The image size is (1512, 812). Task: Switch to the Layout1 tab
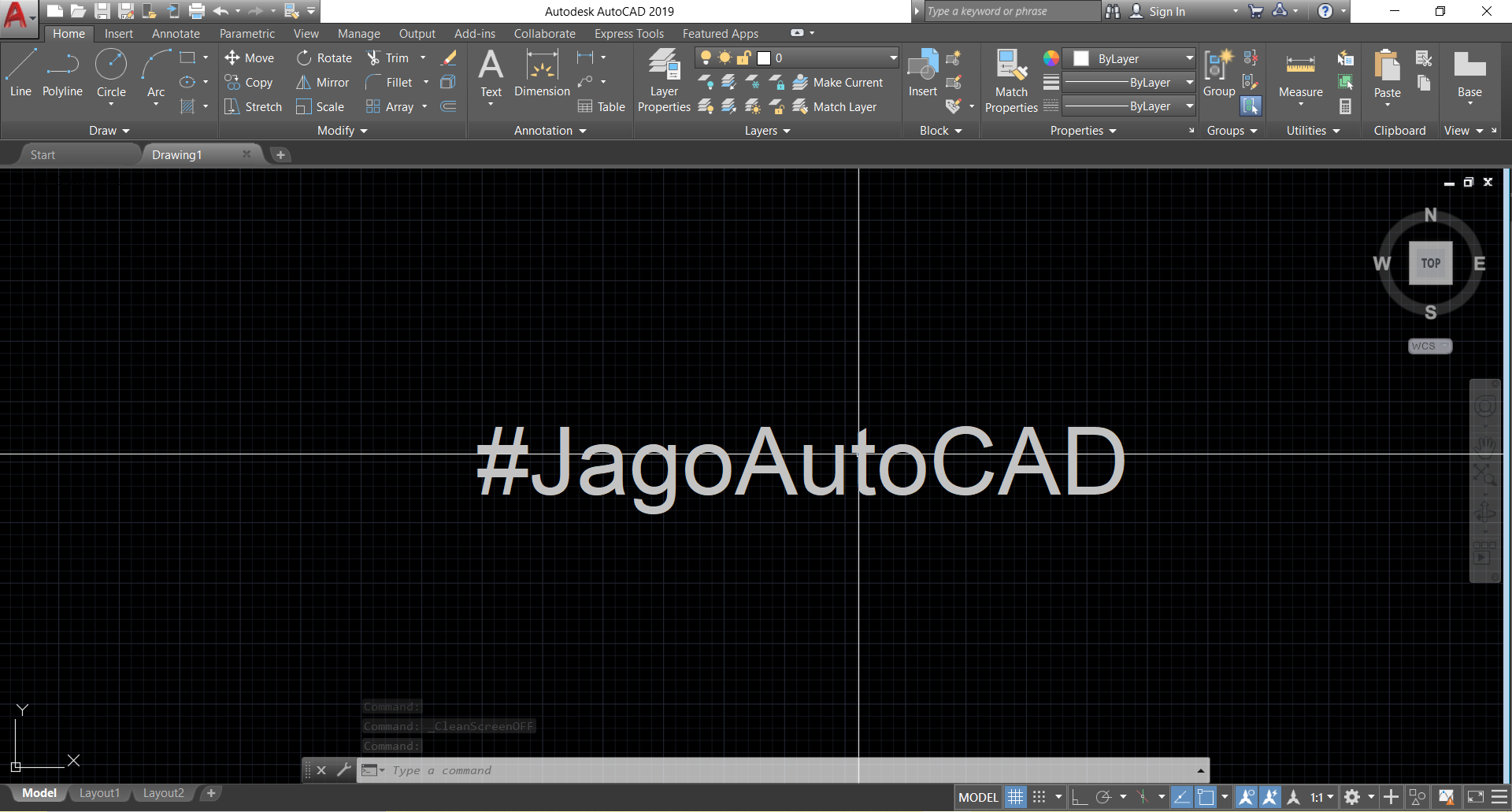click(100, 793)
